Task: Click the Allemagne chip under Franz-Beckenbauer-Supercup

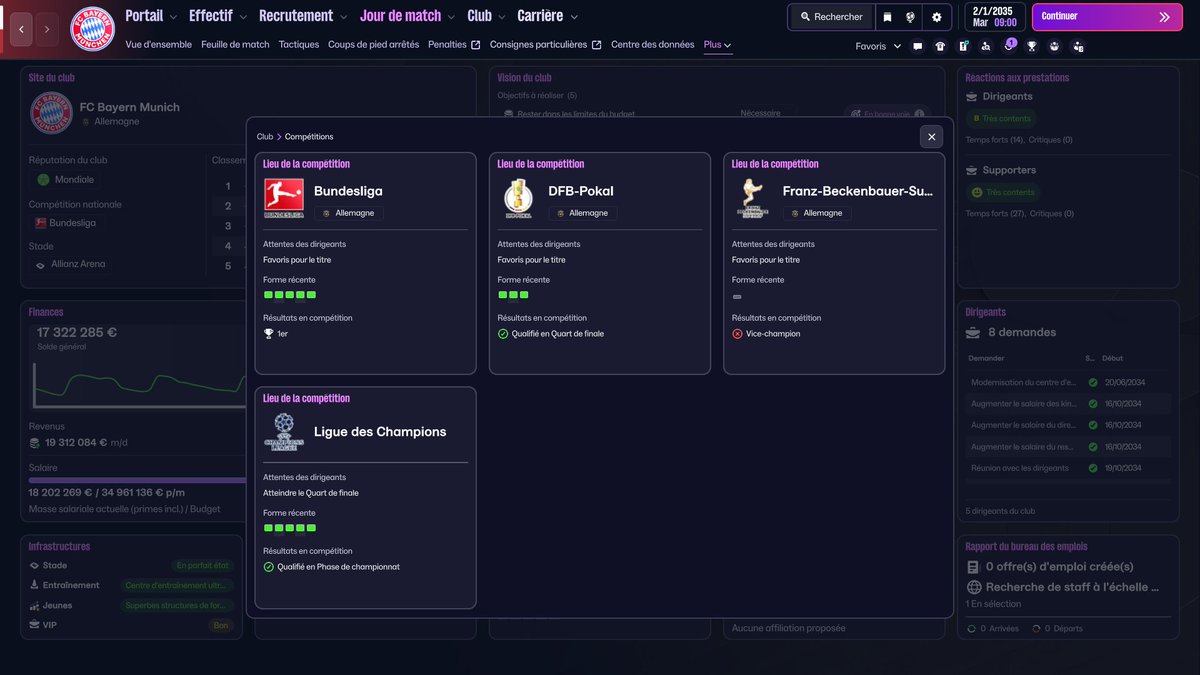Action: point(817,213)
